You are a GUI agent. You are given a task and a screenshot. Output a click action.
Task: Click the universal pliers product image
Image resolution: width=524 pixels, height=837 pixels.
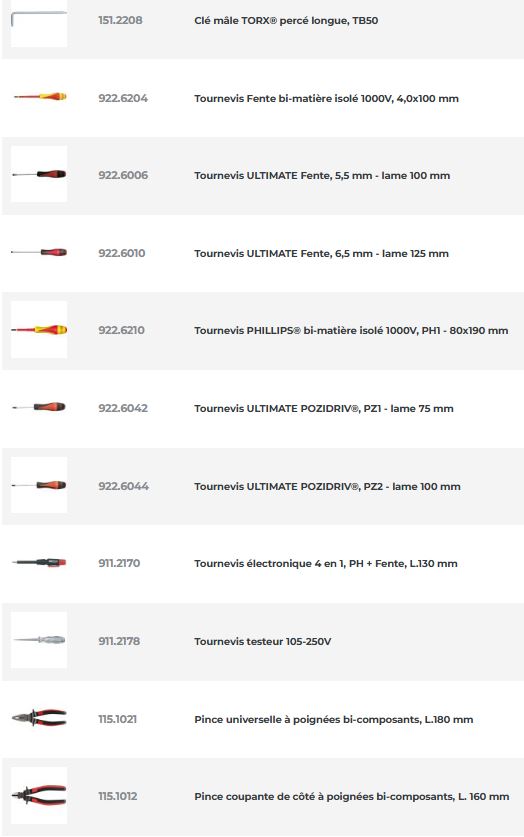39,718
